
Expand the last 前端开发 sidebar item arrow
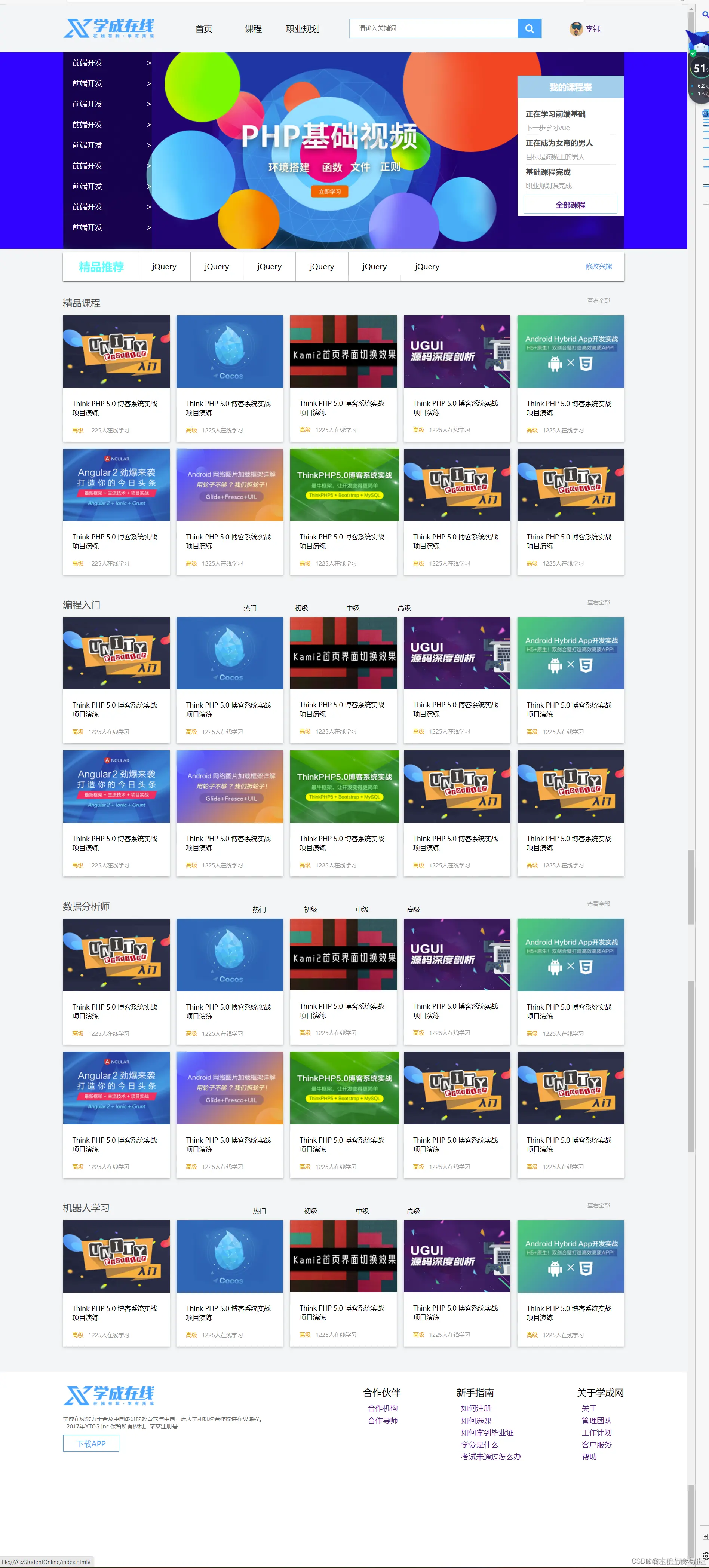[148, 228]
